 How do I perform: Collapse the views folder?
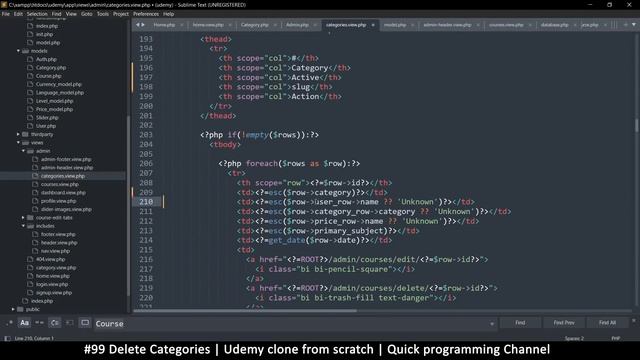click(18, 142)
